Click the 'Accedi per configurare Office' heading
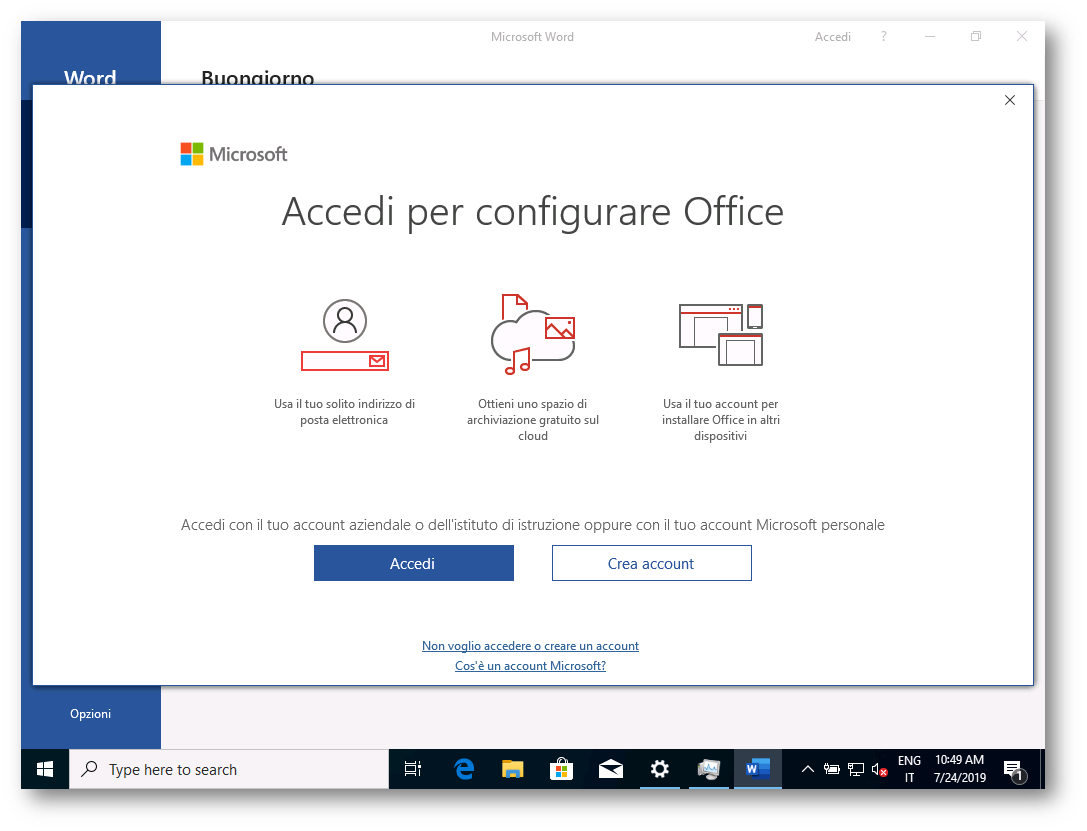 pyautogui.click(x=532, y=211)
